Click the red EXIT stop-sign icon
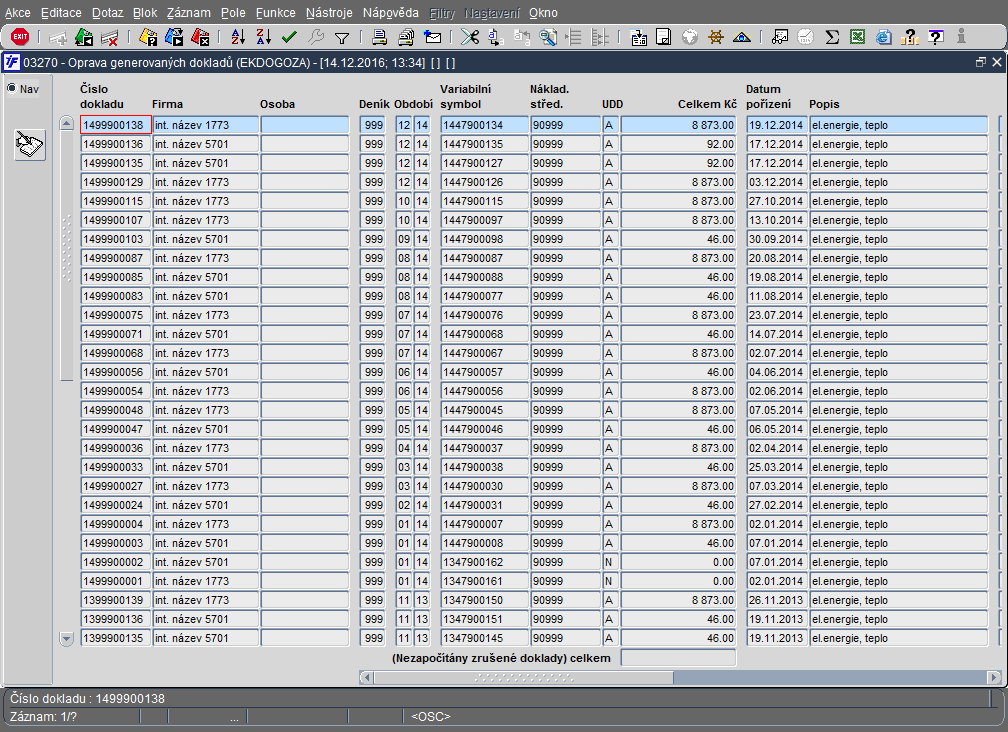Screen dimensions: 1008x732 pos(20,37)
